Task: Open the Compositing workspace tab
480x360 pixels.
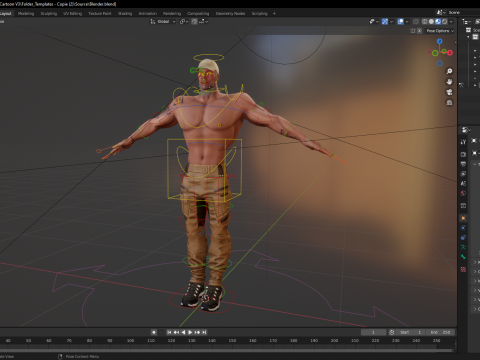Action: coord(198,14)
